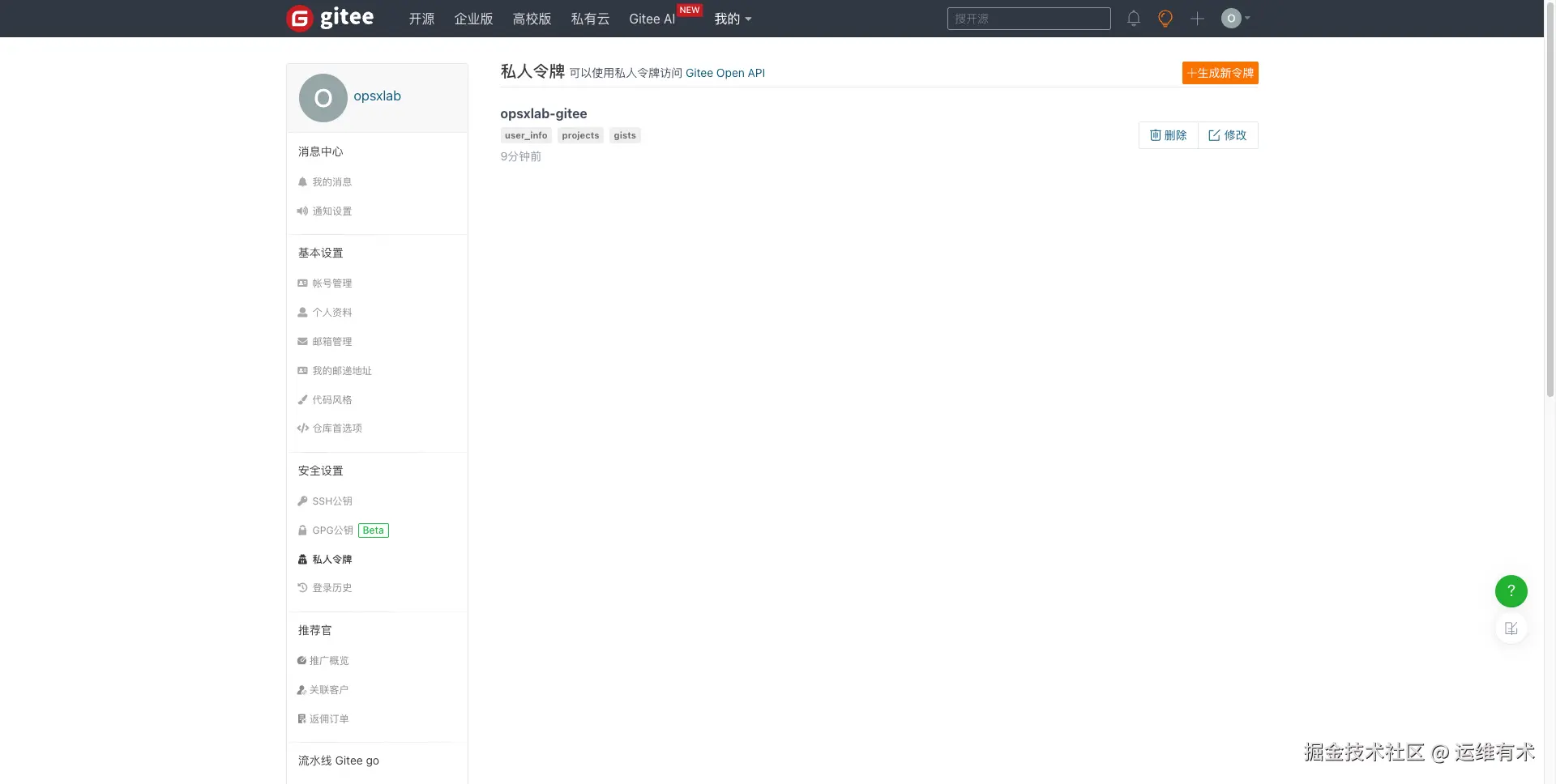
Task: Click the code icon beside 仓库首选项
Action: (x=302, y=428)
